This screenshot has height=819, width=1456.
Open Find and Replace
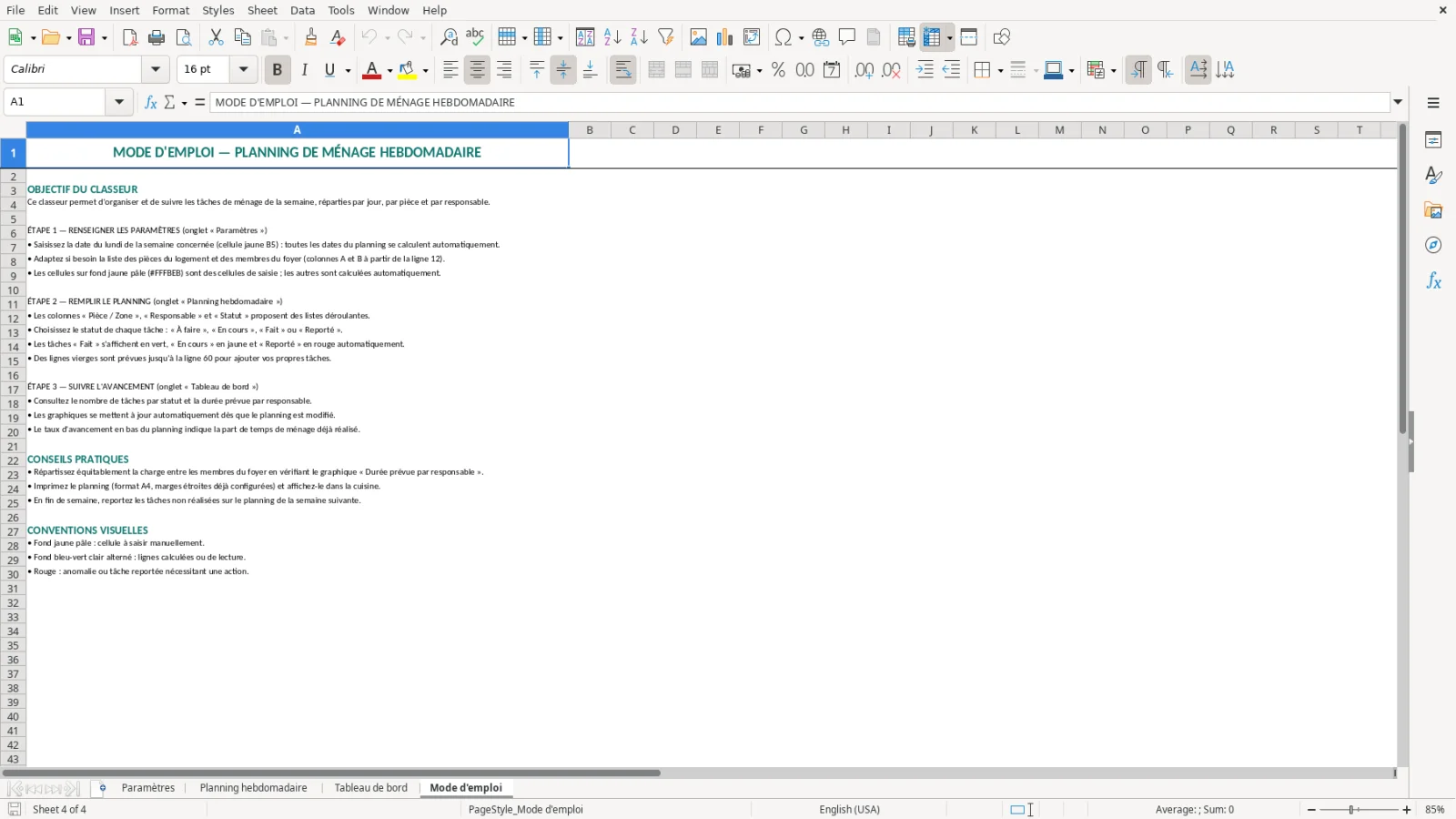(449, 37)
